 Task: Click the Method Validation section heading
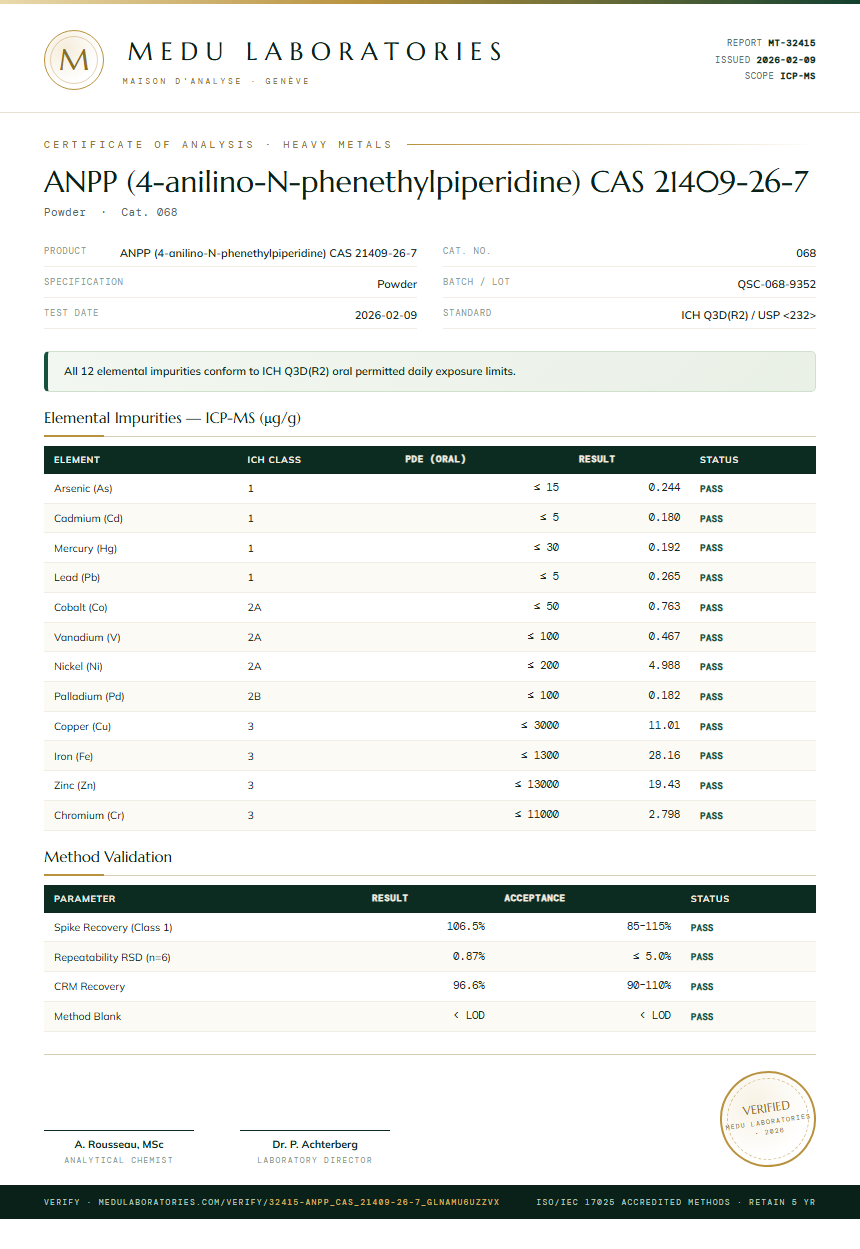[108, 857]
